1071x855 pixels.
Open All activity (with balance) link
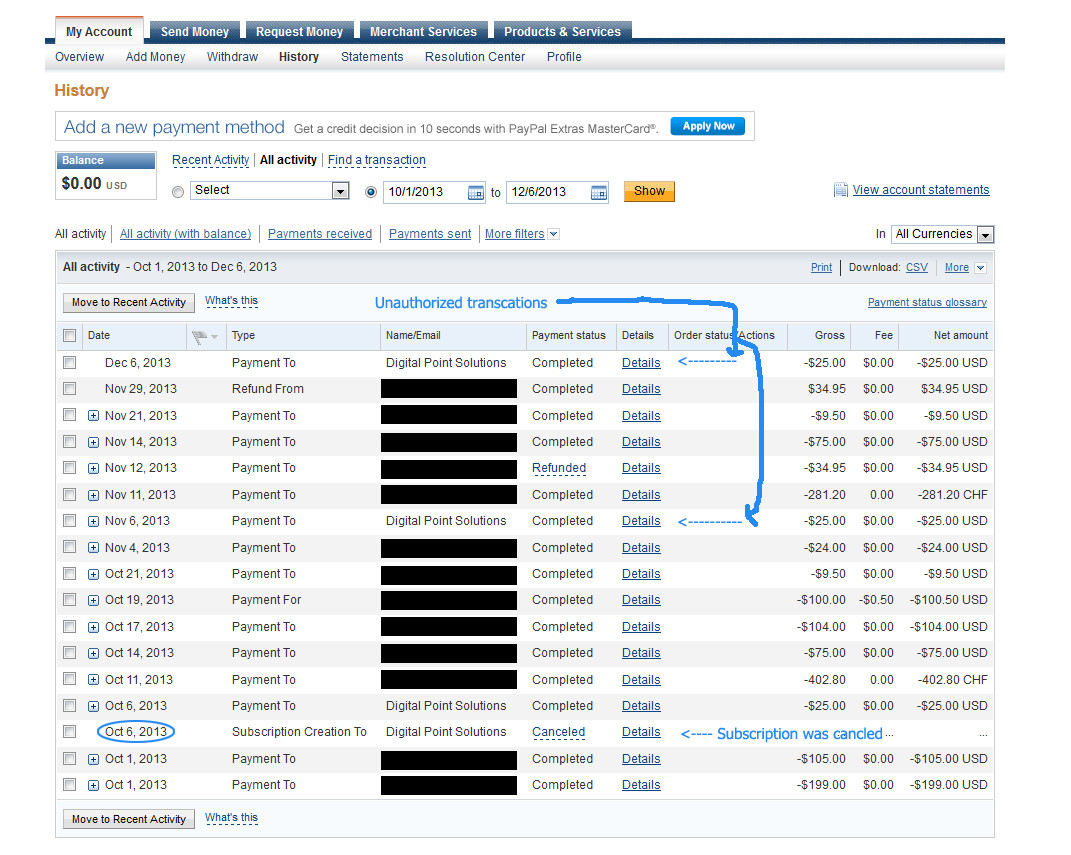pyautogui.click(x=185, y=234)
